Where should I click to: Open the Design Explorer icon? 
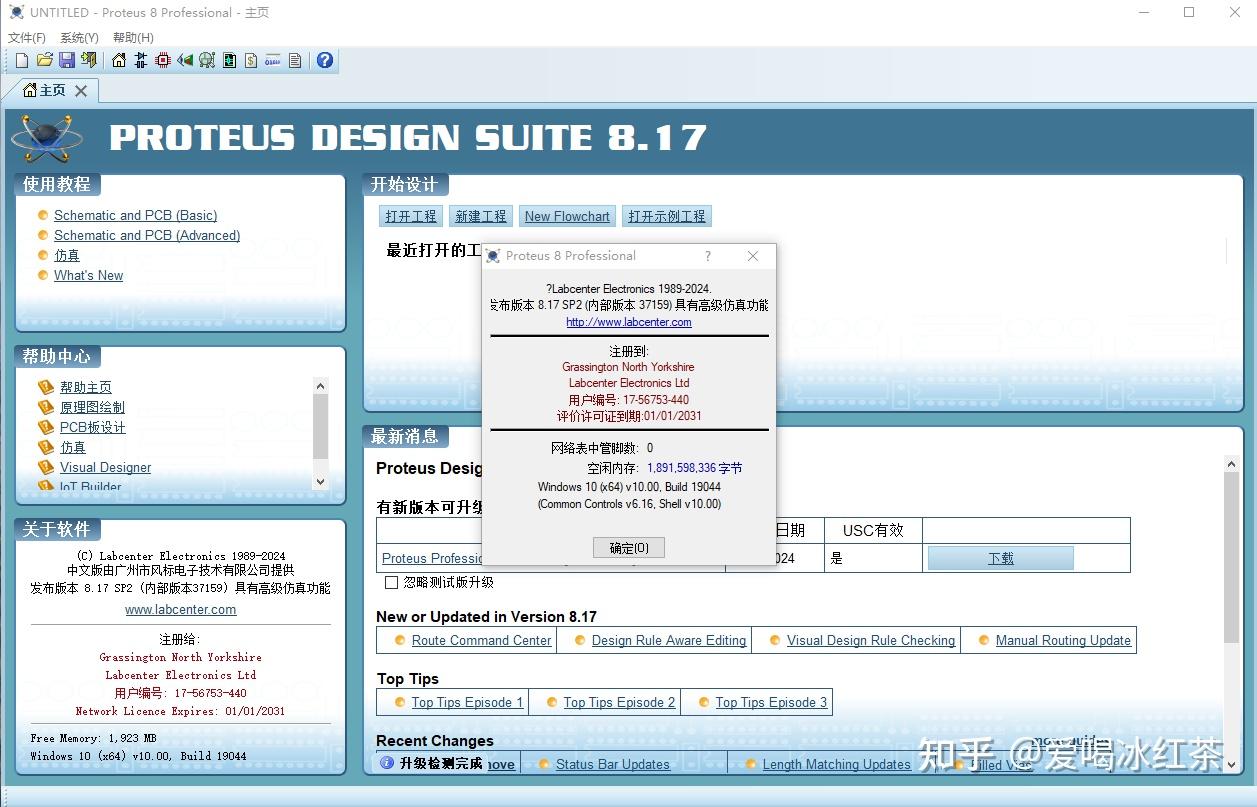point(228,60)
